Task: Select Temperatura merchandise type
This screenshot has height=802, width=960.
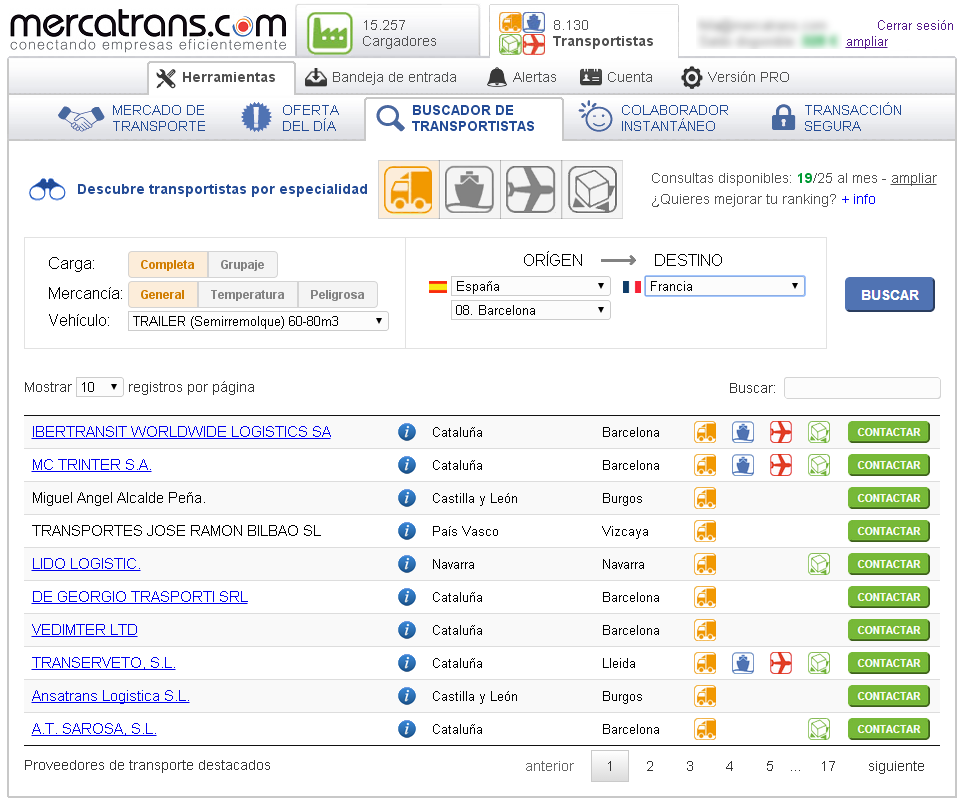Action: pos(247,294)
